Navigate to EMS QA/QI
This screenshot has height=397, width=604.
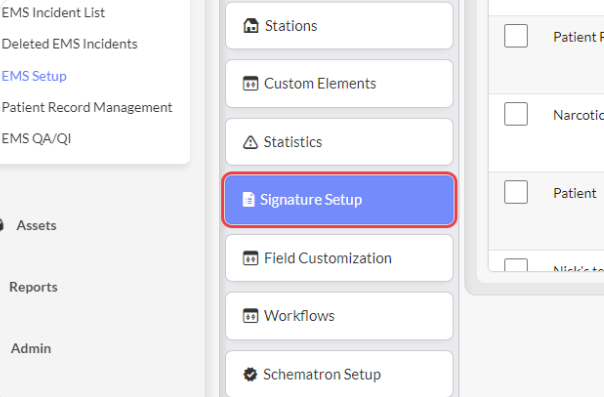click(37, 139)
